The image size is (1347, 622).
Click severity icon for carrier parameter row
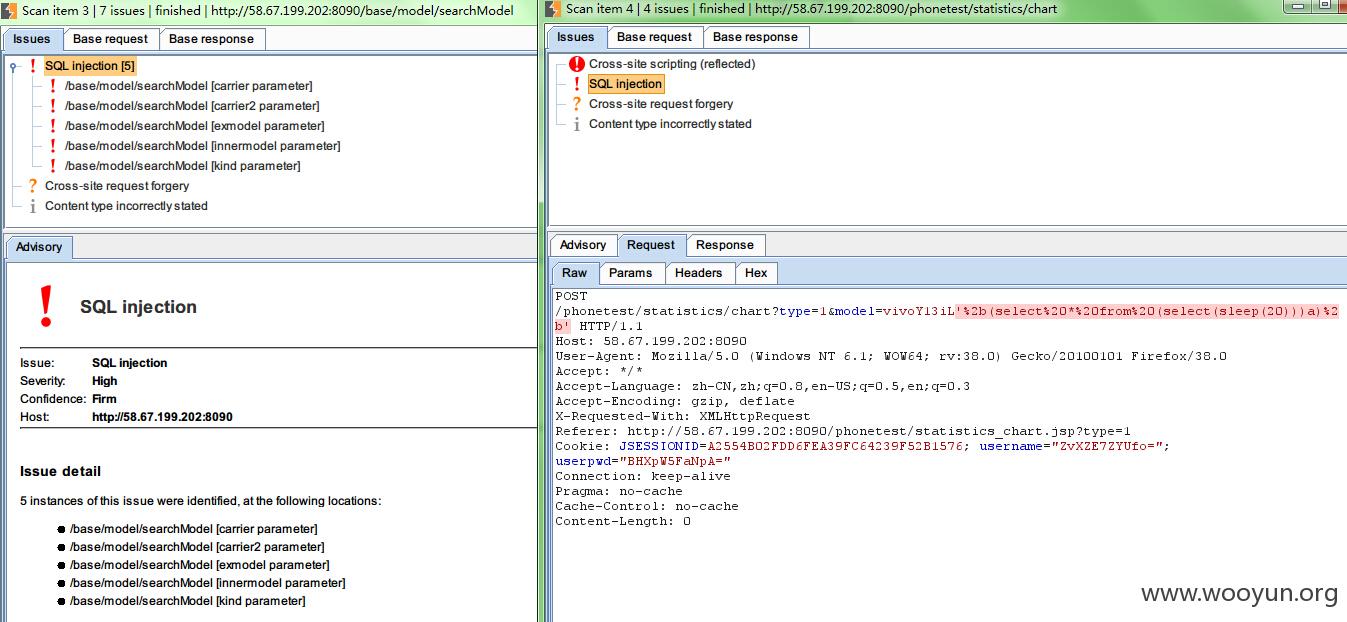point(52,86)
